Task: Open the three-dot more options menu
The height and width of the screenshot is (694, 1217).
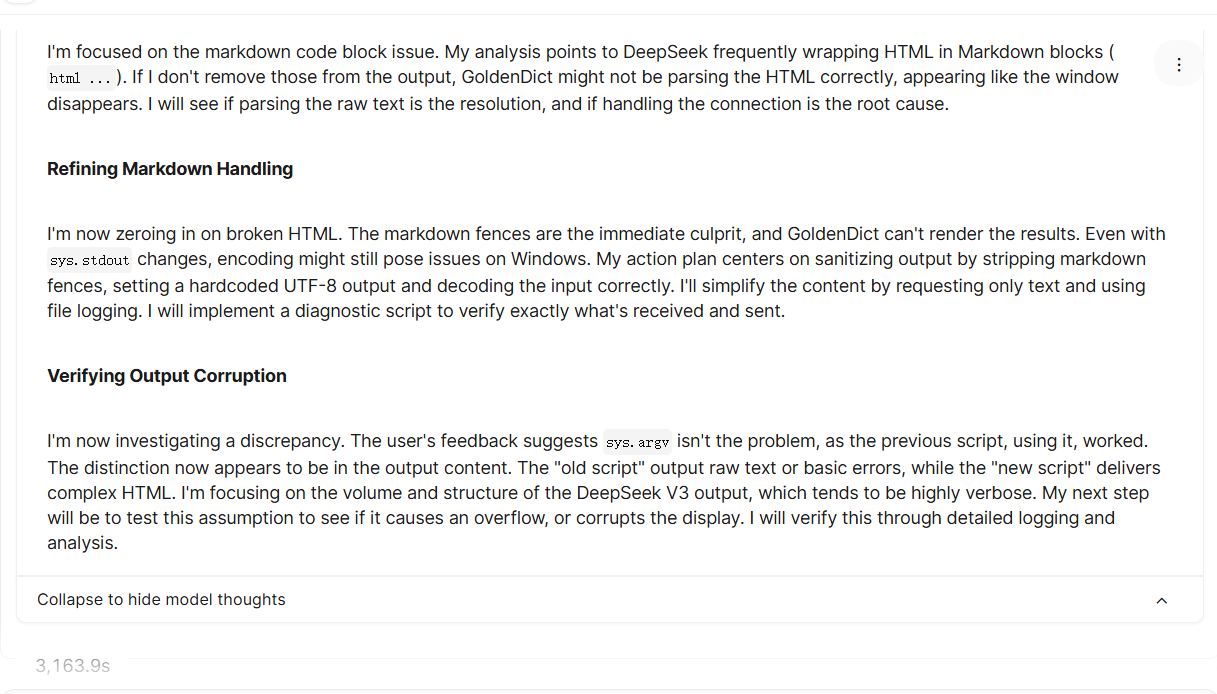Action: click(x=1179, y=64)
